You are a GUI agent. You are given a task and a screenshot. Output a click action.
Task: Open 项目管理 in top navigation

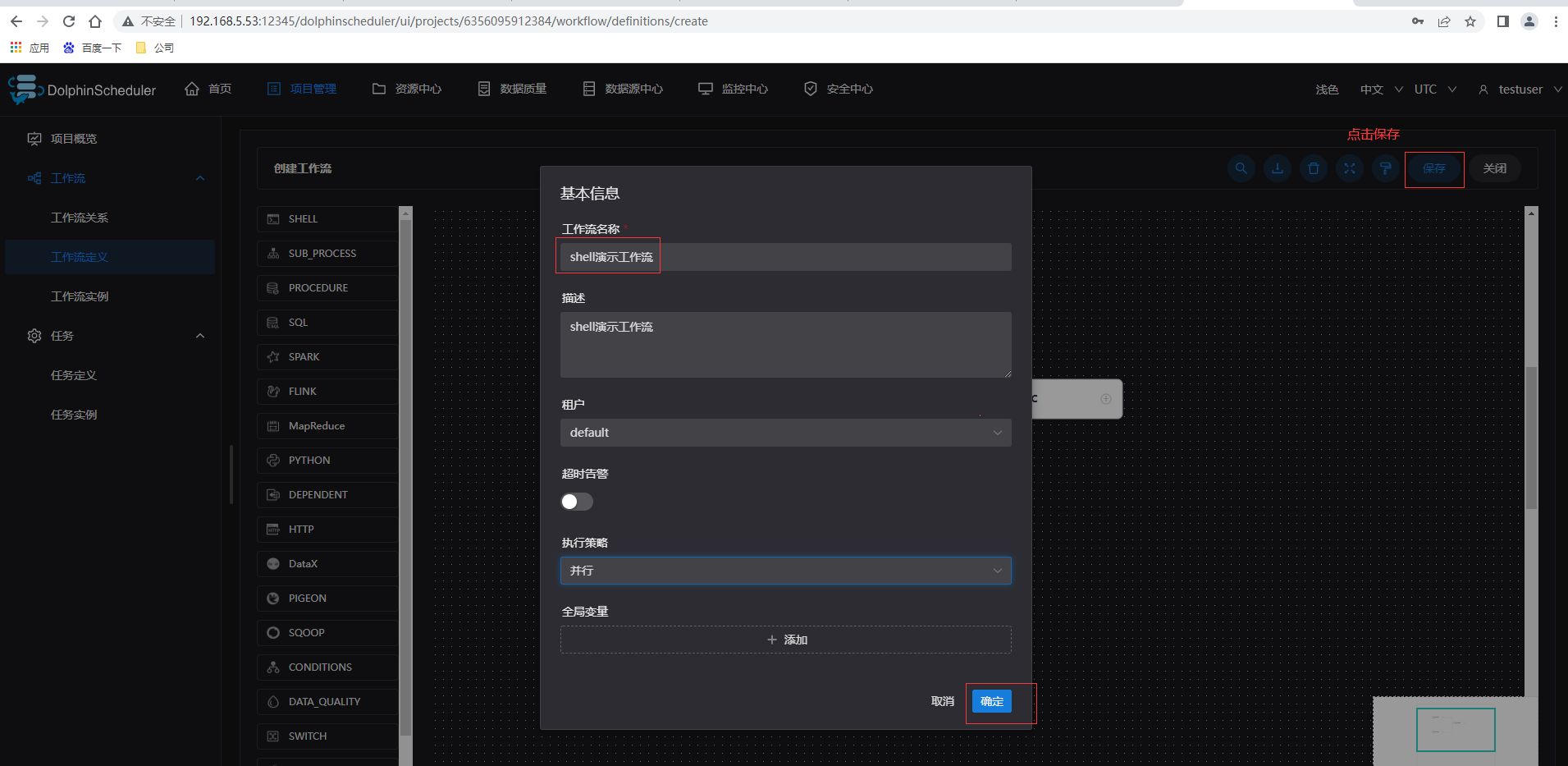click(302, 89)
